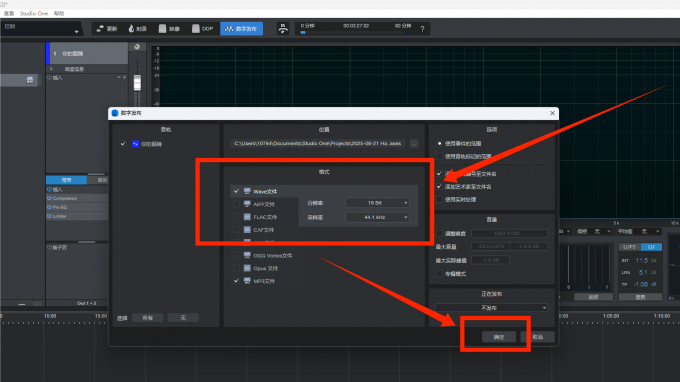
Task: Open the 44.1 kHz sample rate dropdown
Action: (x=377, y=217)
